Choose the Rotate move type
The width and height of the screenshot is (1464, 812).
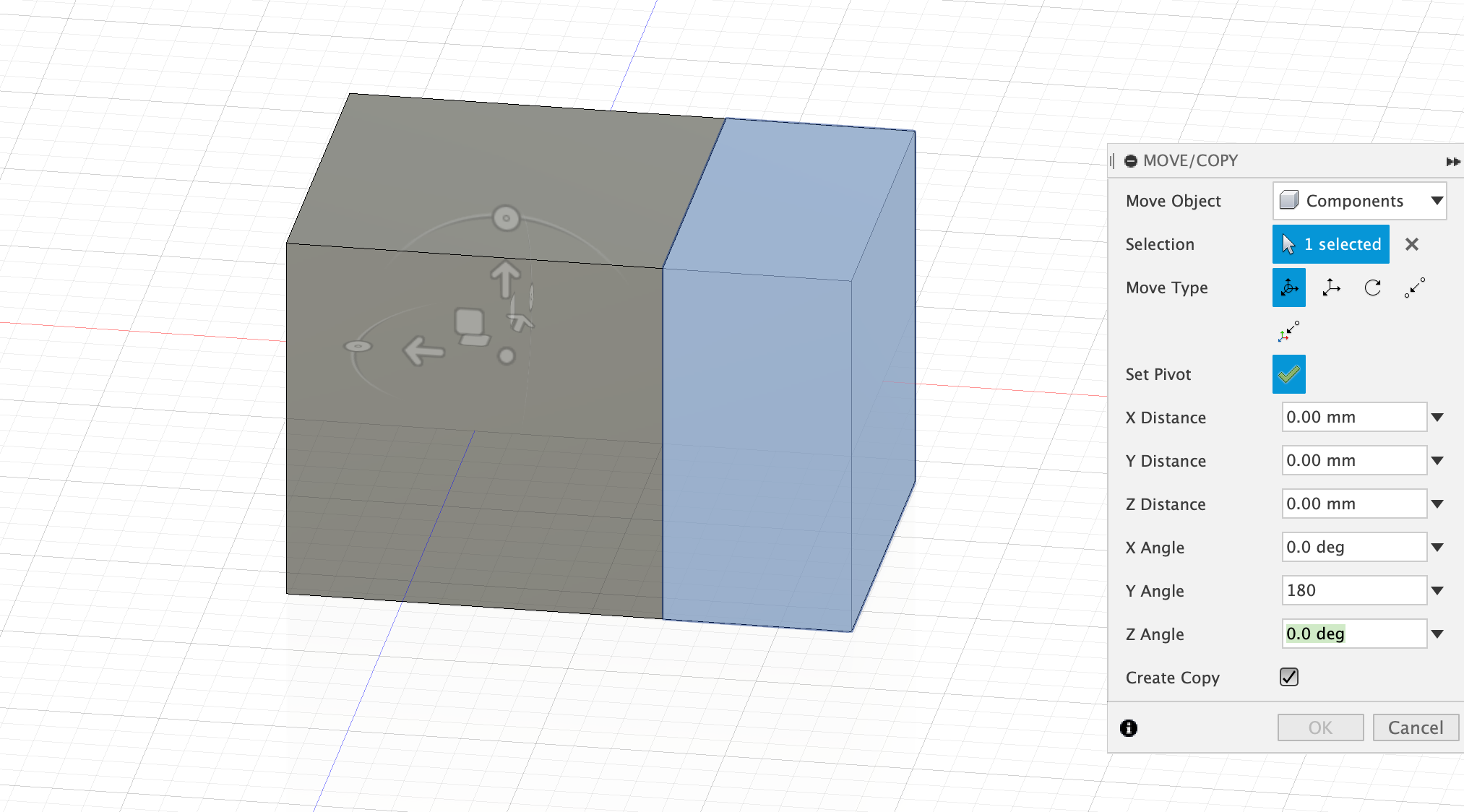tap(1372, 287)
